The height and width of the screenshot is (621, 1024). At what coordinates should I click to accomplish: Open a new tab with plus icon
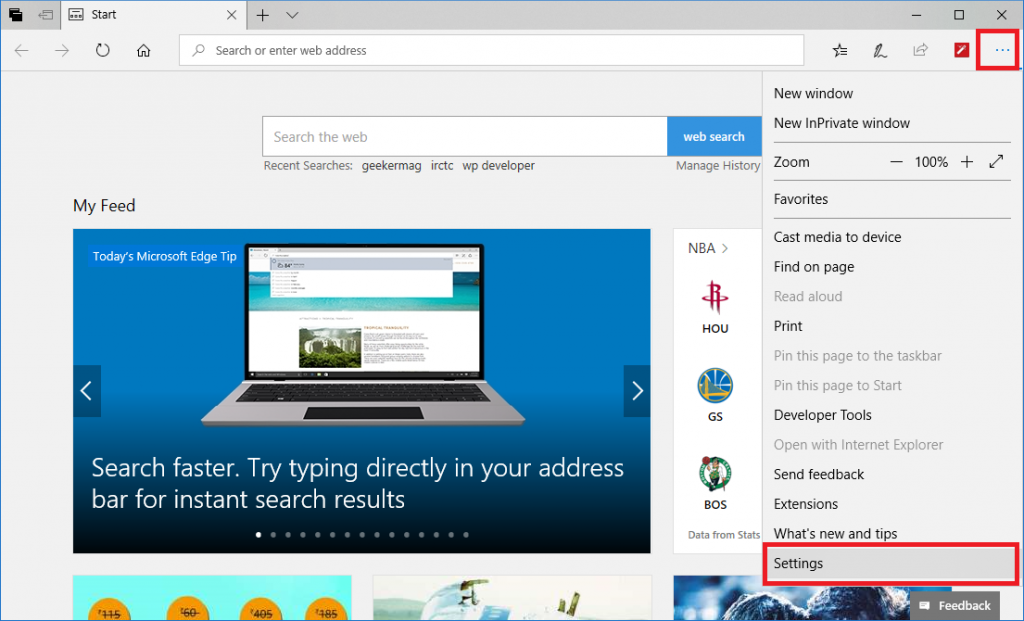263,15
